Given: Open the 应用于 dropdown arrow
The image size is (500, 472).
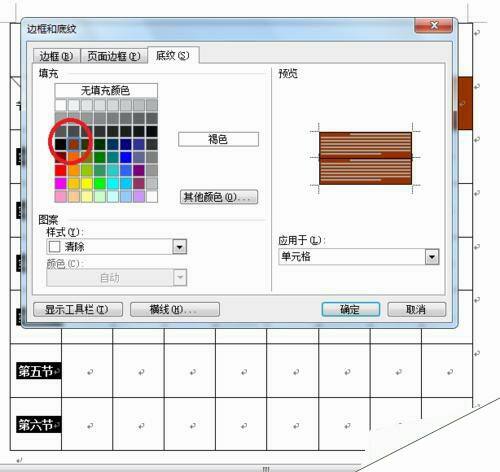Looking at the screenshot, I should (432, 257).
